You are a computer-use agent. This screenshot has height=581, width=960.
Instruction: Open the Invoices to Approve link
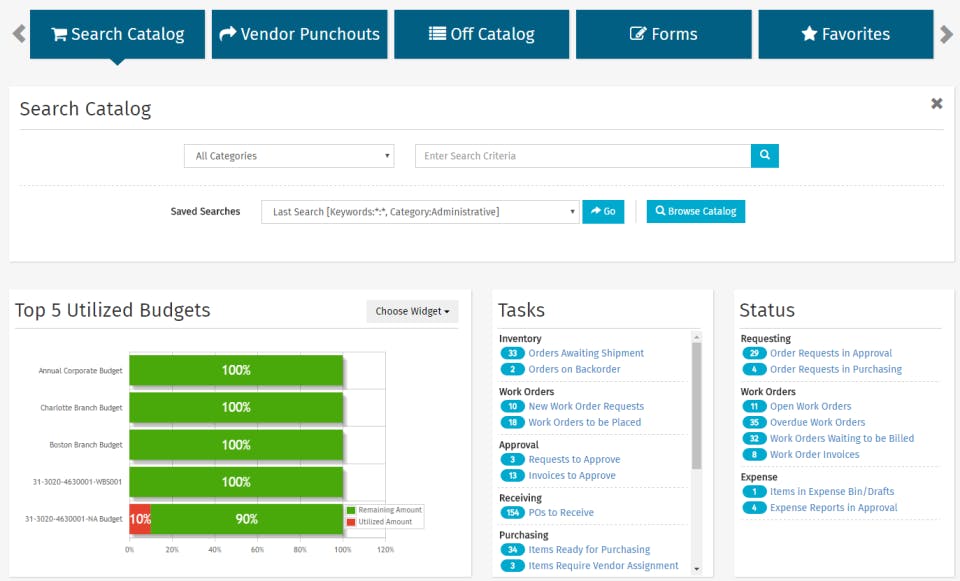point(572,476)
